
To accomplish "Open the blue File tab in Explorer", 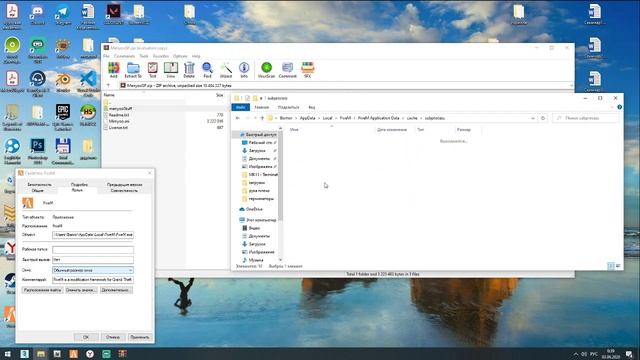I will click(x=241, y=107).
